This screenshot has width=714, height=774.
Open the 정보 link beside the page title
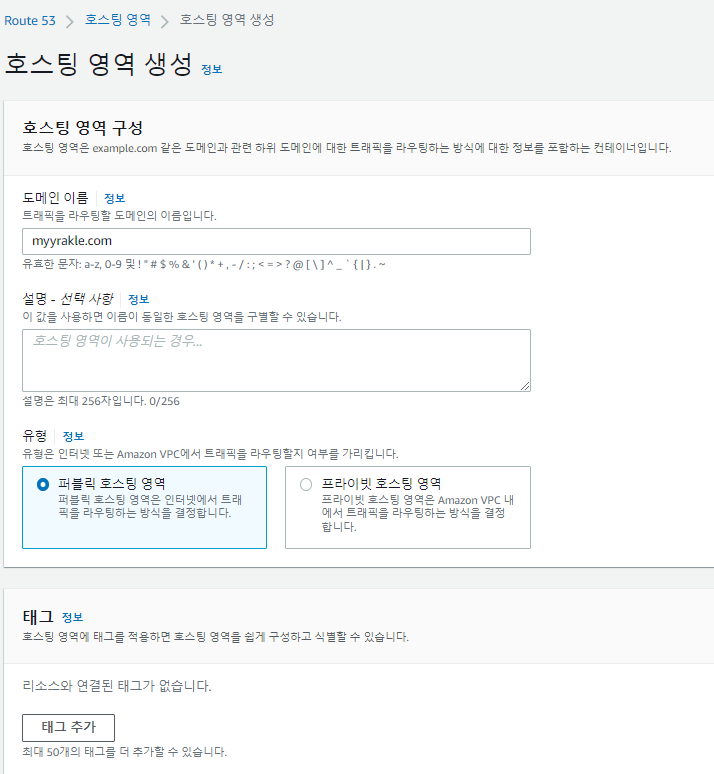[x=212, y=69]
